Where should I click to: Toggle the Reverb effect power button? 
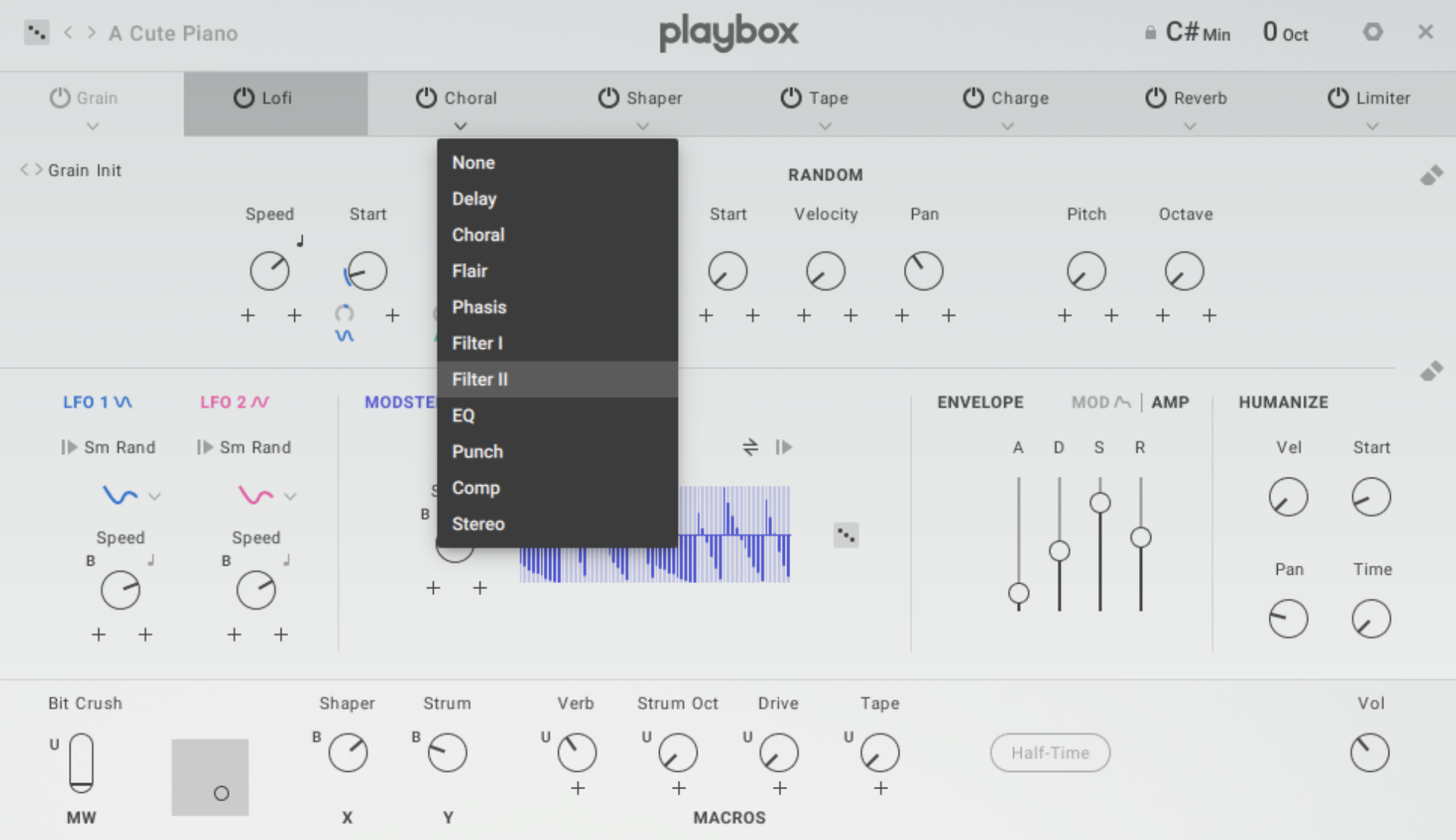[1155, 97]
